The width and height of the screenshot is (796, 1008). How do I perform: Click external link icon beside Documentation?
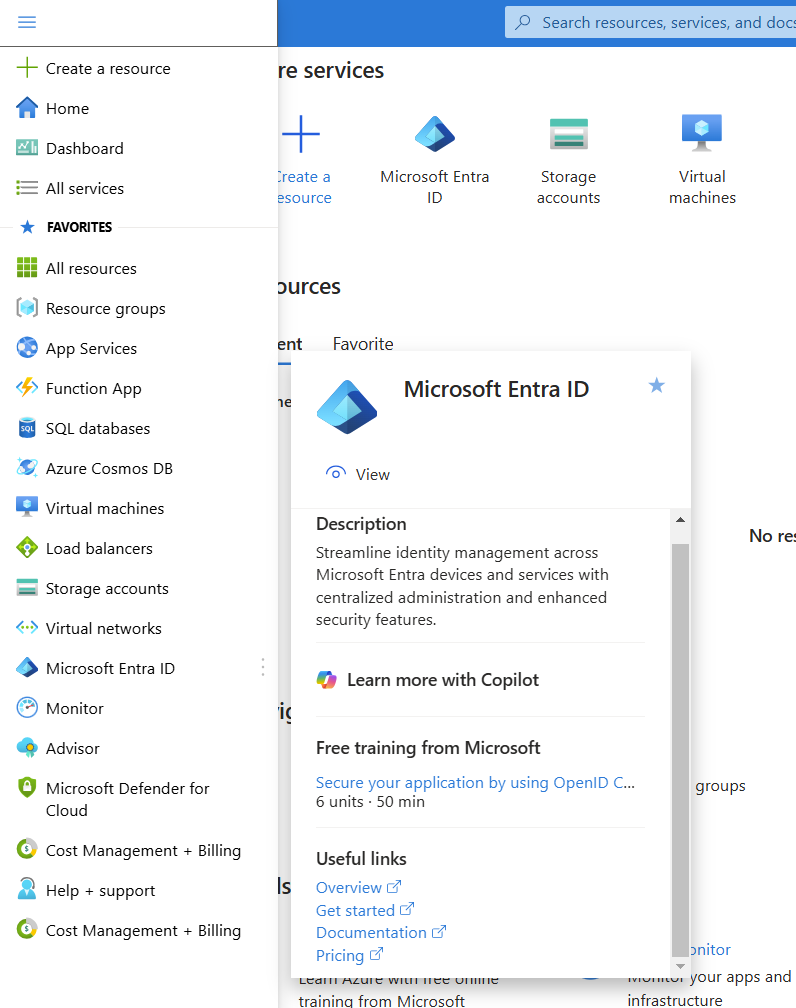coord(439,932)
